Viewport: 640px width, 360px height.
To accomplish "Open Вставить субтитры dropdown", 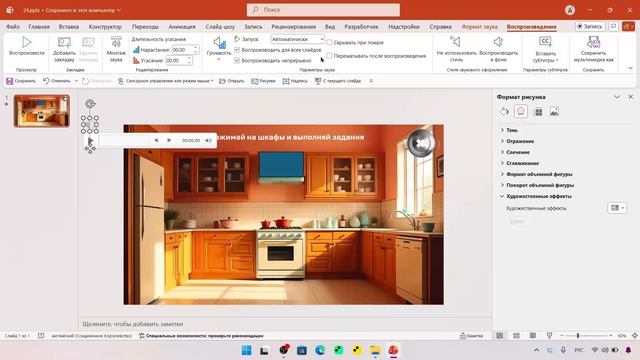I will 545,49.
